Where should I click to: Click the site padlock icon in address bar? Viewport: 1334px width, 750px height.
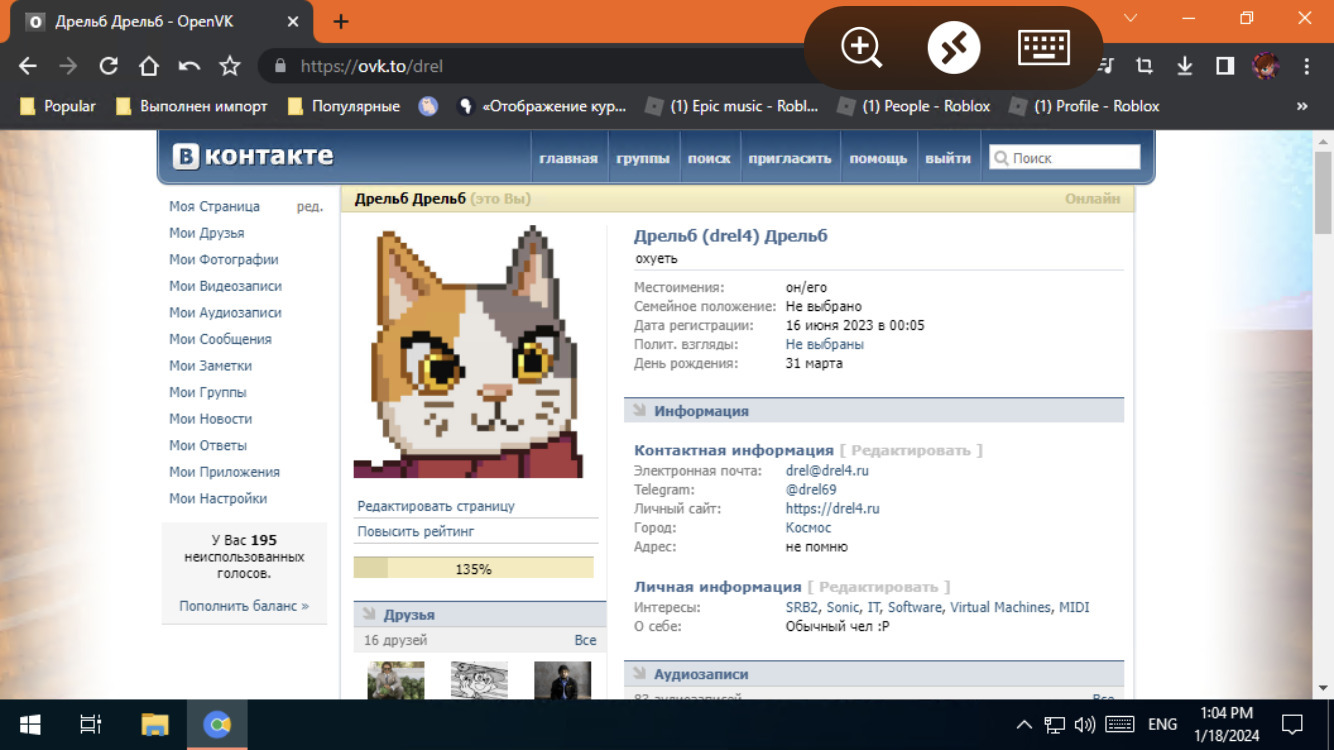(280, 66)
